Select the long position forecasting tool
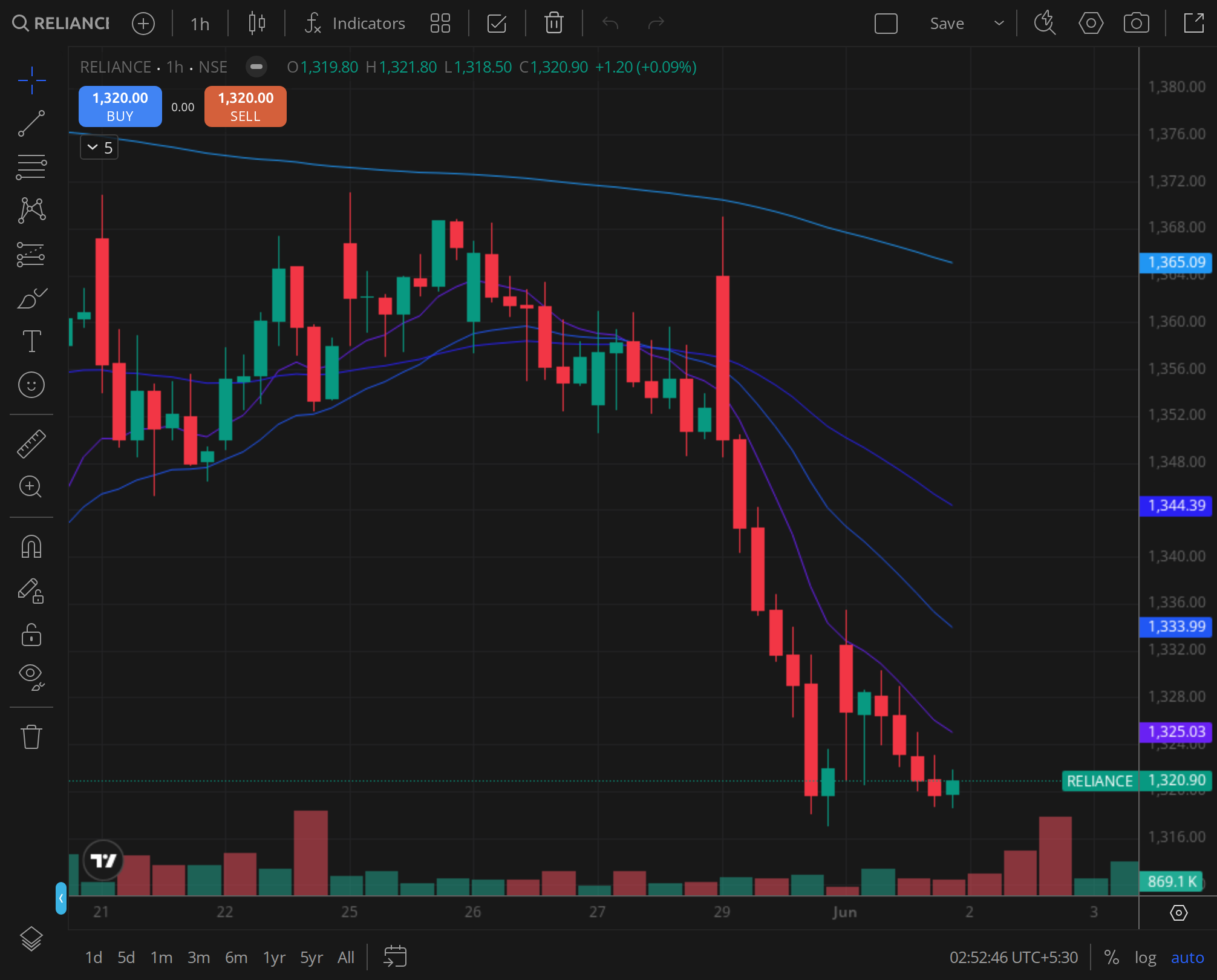Viewport: 1217px width, 980px height. pyautogui.click(x=31, y=254)
